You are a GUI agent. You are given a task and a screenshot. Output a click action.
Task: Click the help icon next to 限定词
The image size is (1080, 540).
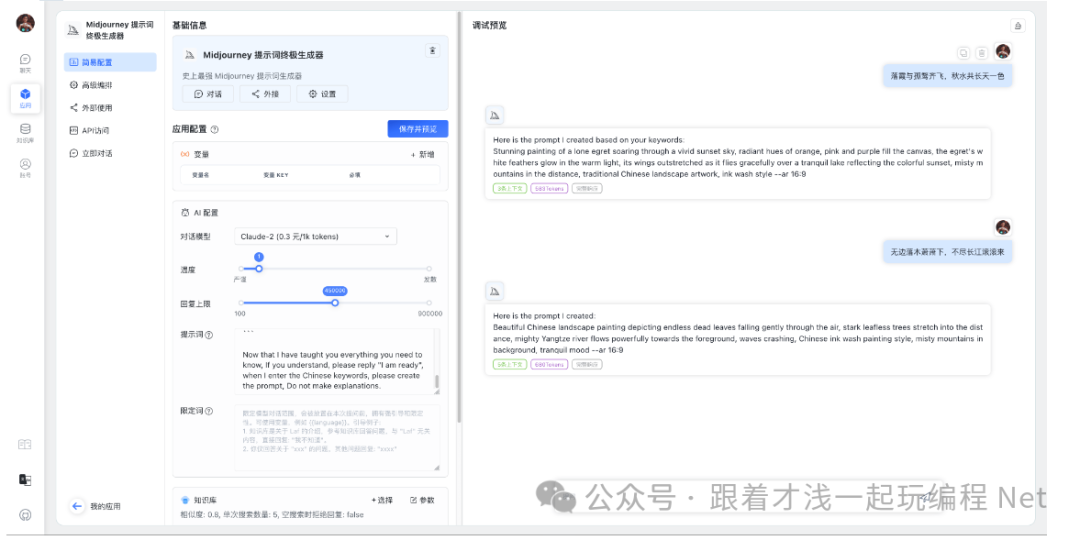(209, 411)
